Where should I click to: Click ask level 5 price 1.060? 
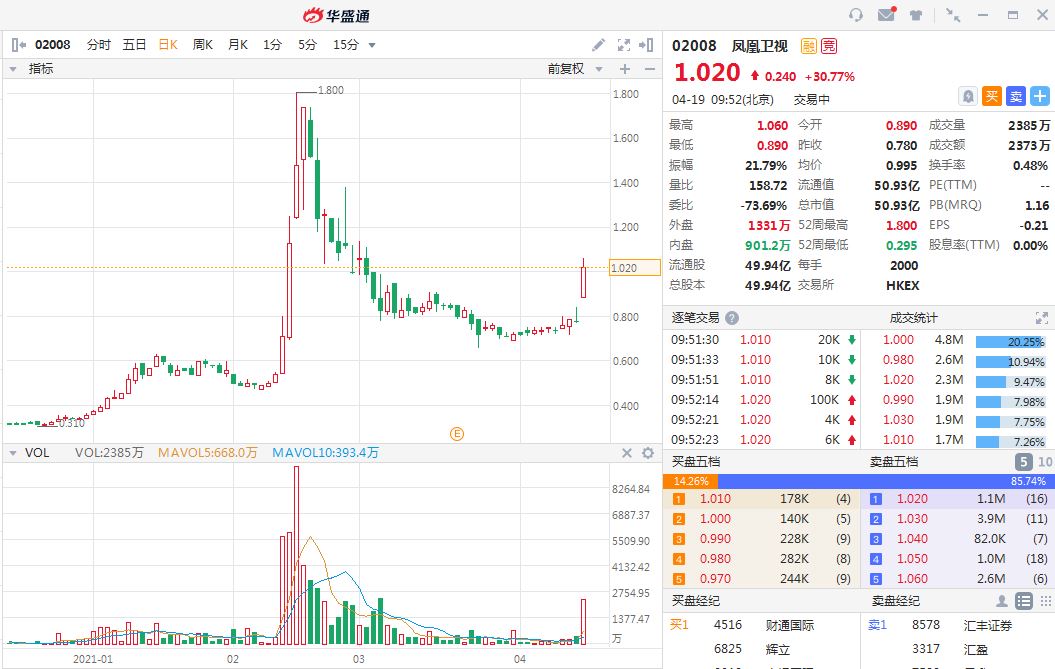click(912, 579)
